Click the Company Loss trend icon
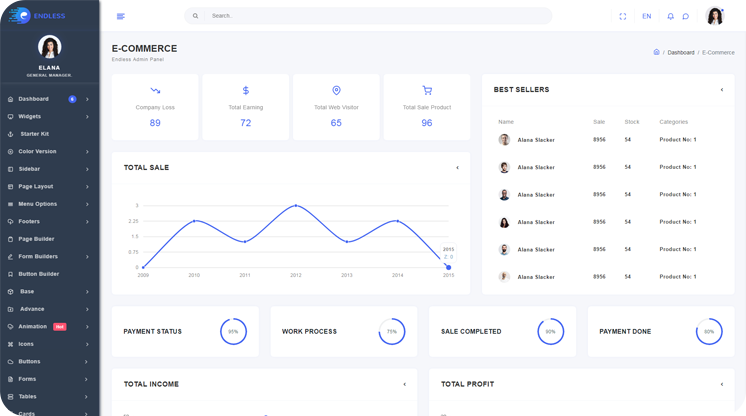The width and height of the screenshot is (746, 416). tap(155, 90)
